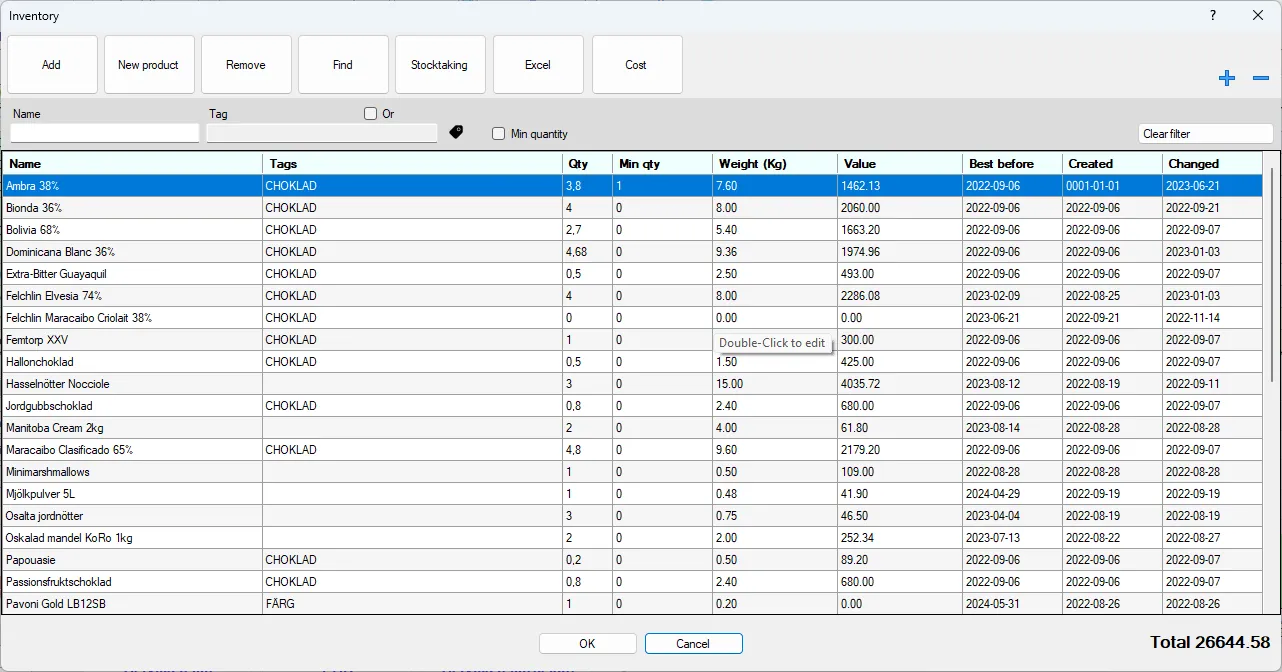Select the Femtorp XXV row
Image resolution: width=1282 pixels, height=672 pixels.
pos(634,340)
